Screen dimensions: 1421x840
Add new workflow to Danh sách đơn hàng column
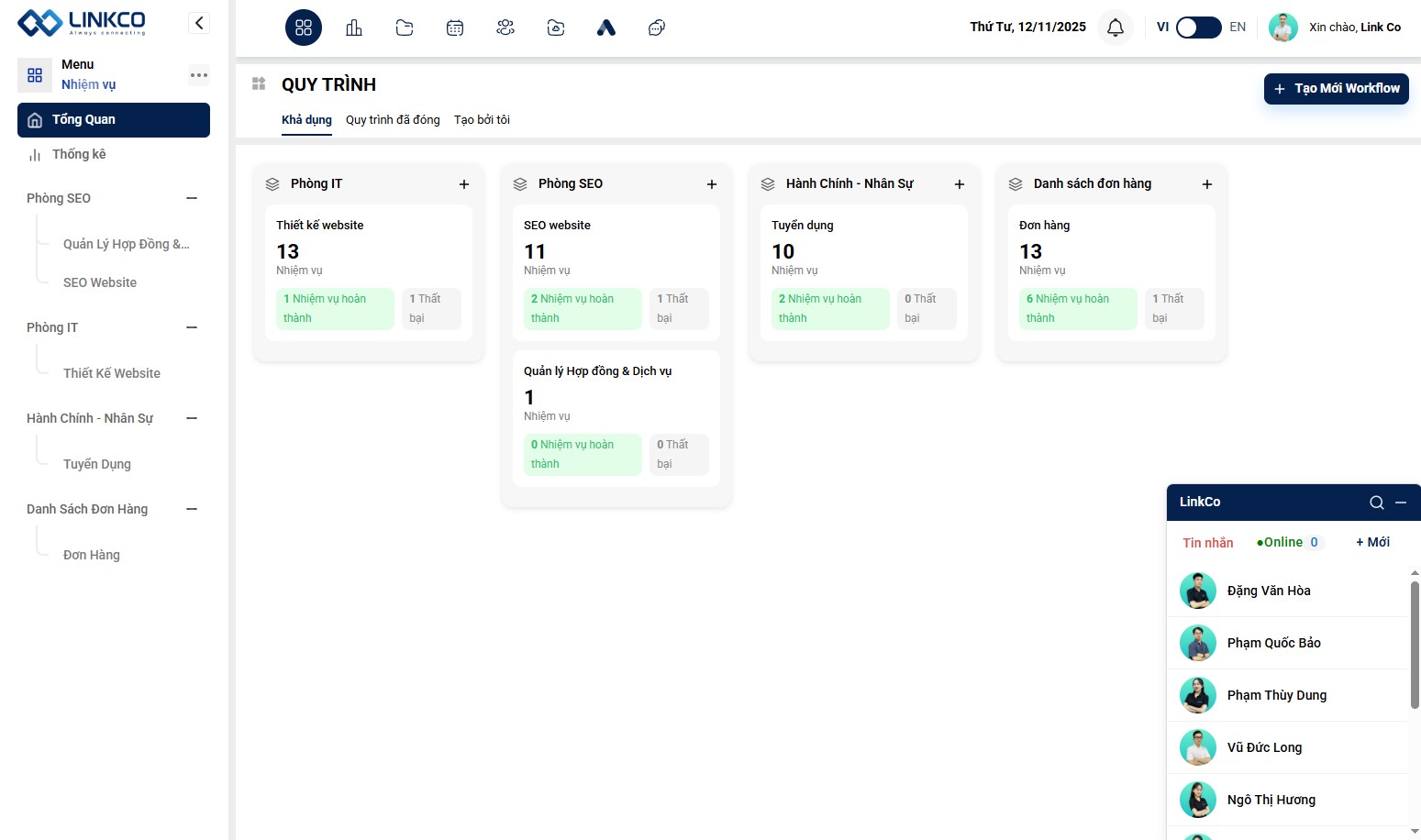(1207, 184)
